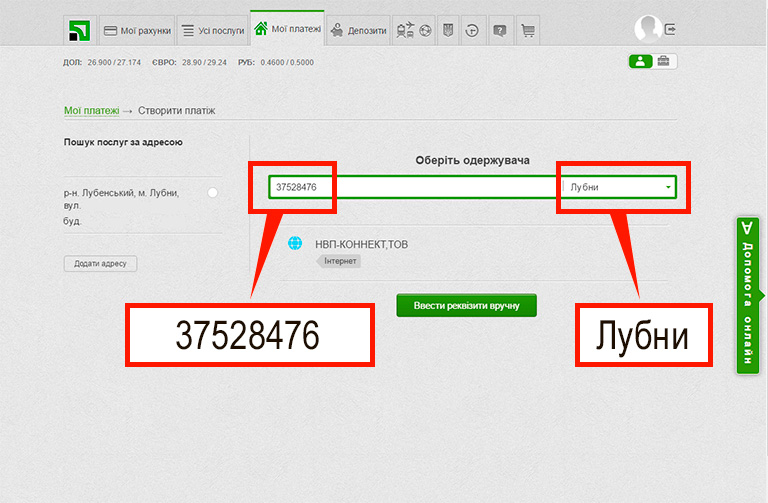
Task: Switch to business briefcase mode toggle
Action: click(x=665, y=62)
